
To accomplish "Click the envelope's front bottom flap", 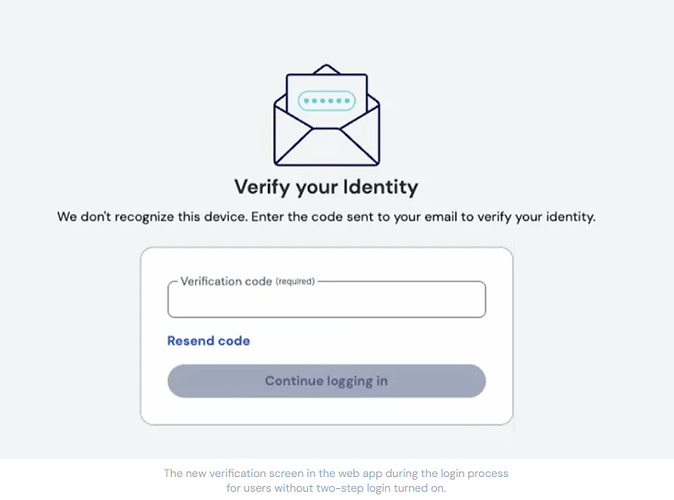I will pos(327,147).
